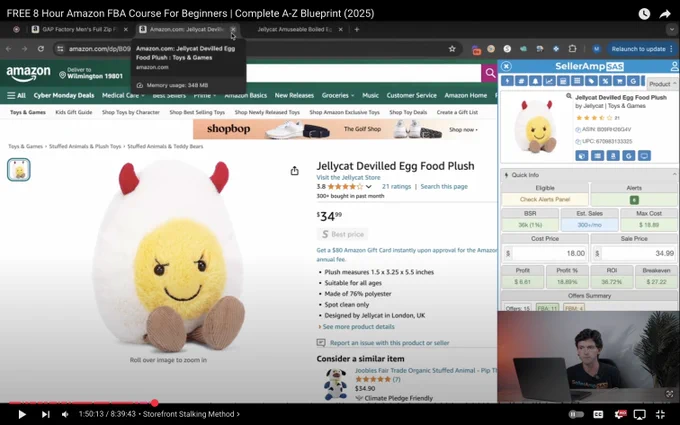The image size is (680, 425).
Task: Open Shop Toy Deals subnav link
Action: [408, 112]
